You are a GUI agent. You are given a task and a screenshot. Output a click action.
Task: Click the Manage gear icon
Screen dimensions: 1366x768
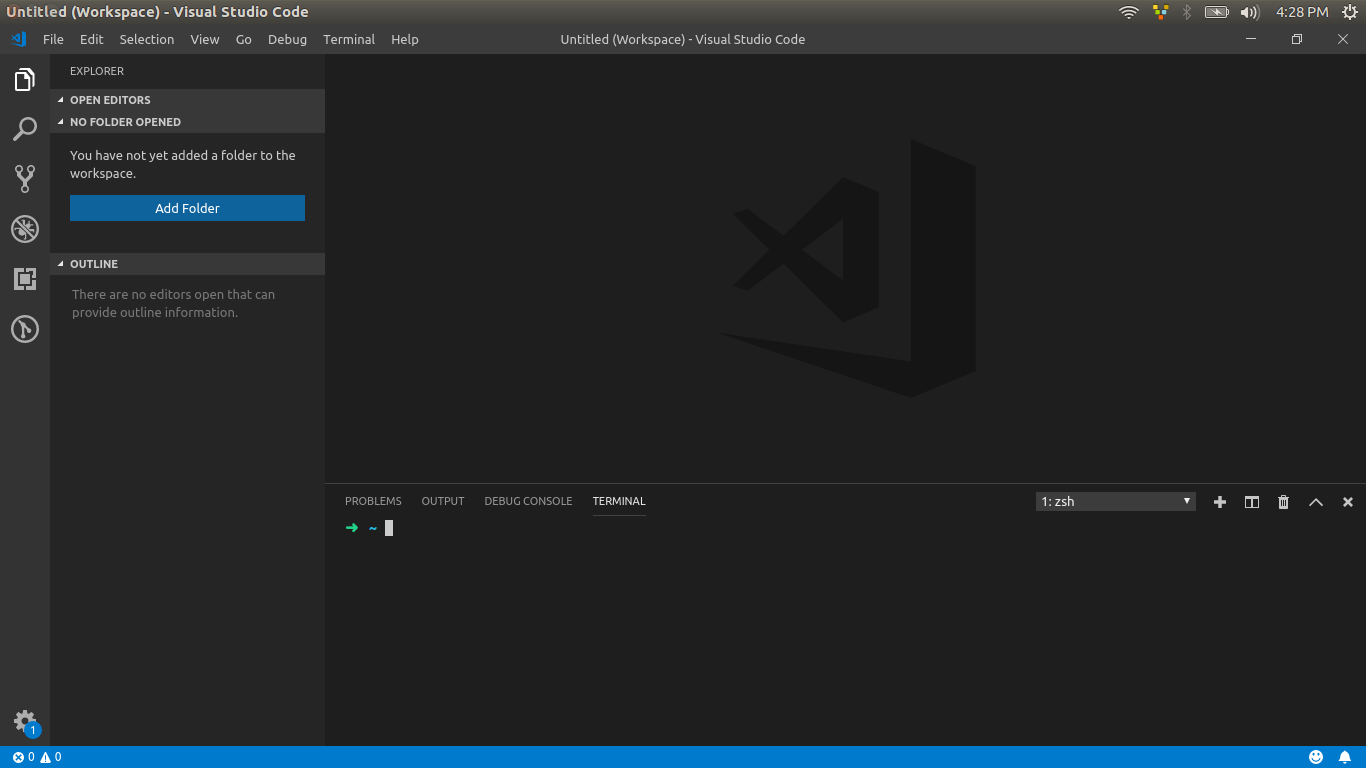(x=25, y=721)
